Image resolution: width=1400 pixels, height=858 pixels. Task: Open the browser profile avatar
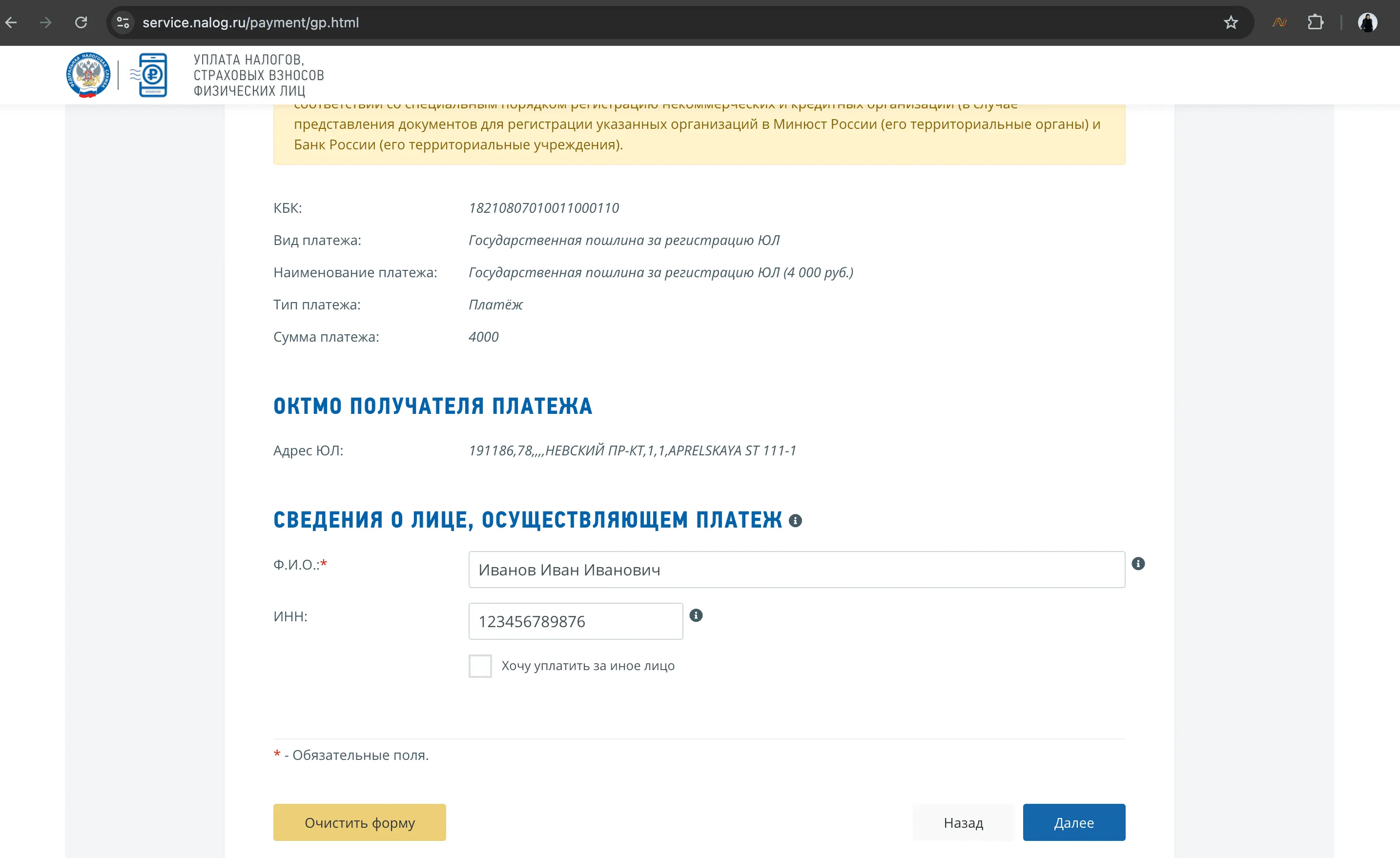(x=1368, y=23)
